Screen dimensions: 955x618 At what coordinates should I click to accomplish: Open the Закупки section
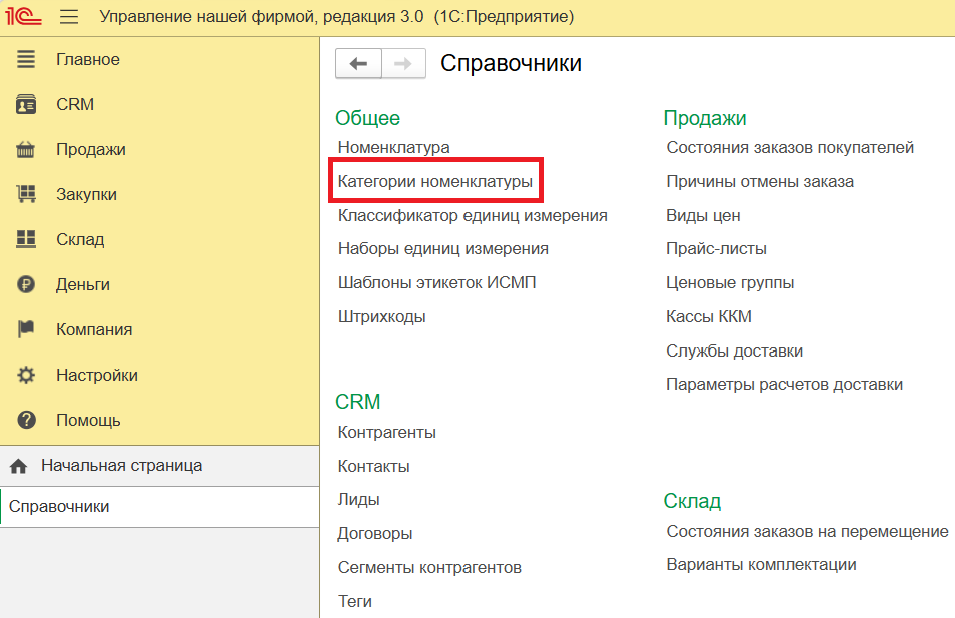click(x=86, y=194)
